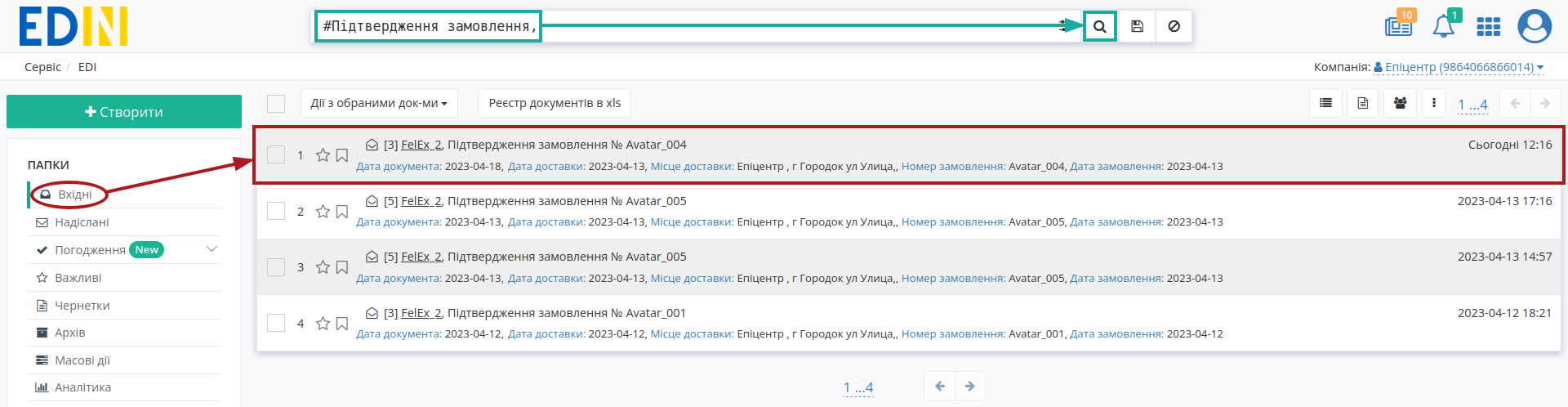Screen dimensions: 1568x407
Task: Check the box for row 4 Avatar_001
Action: (276, 323)
